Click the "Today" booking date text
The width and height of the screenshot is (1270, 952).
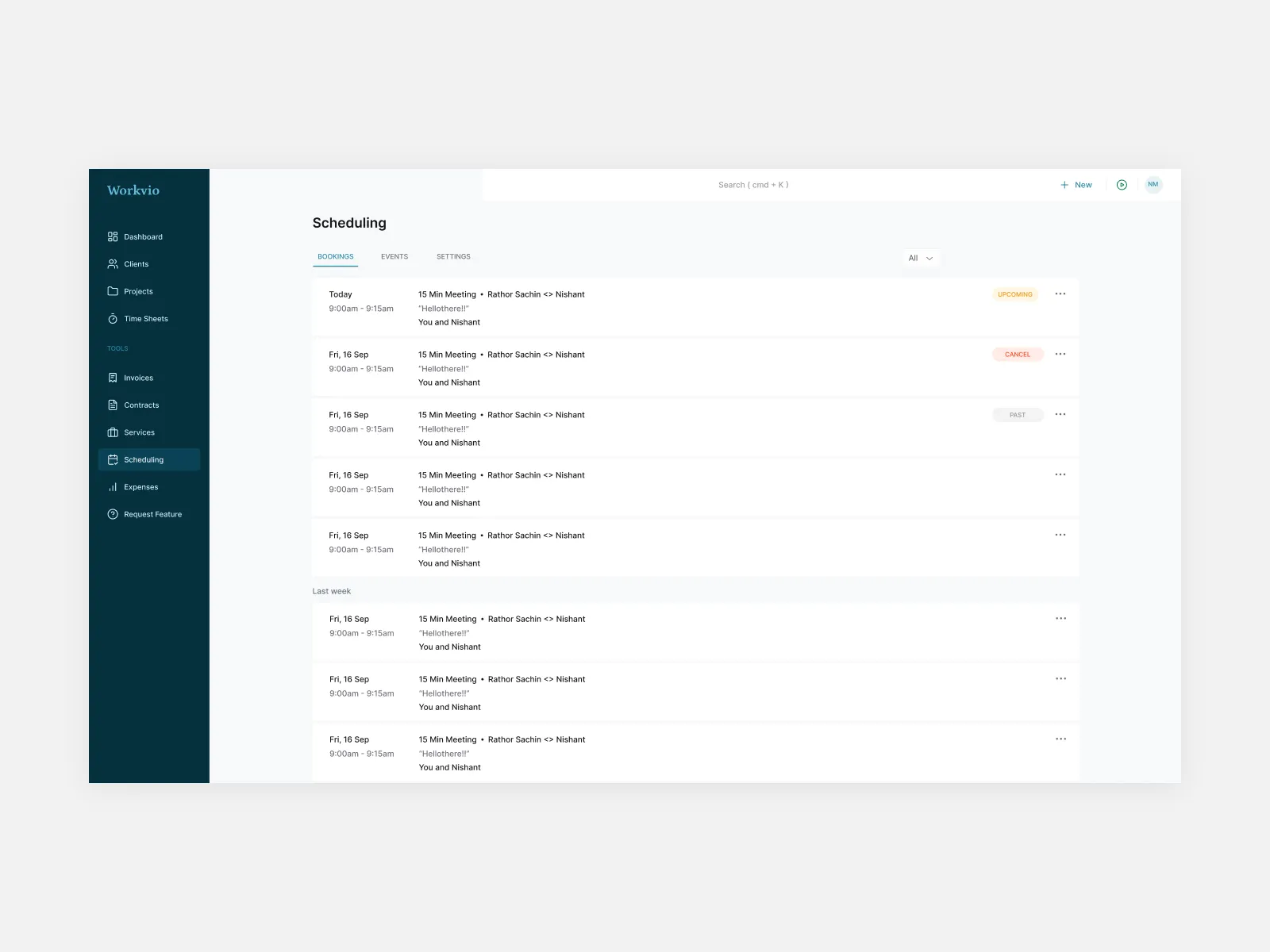pos(341,294)
